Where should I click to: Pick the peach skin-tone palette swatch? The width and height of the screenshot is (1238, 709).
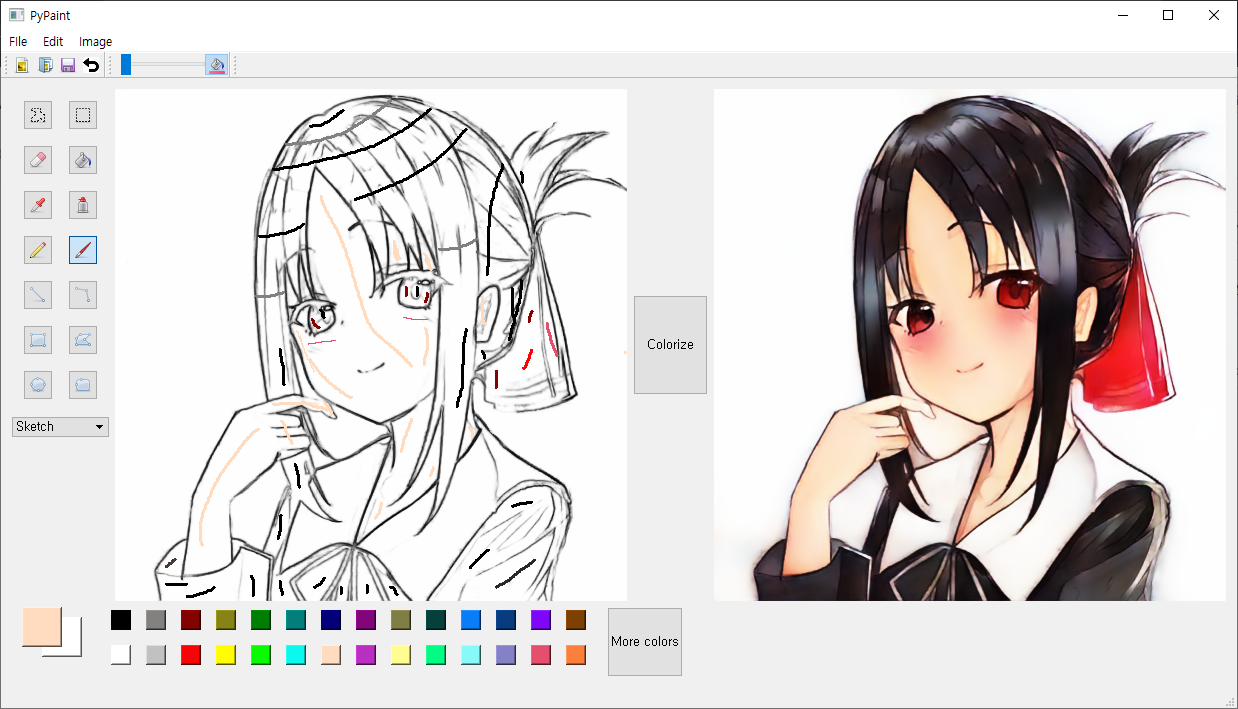point(331,655)
